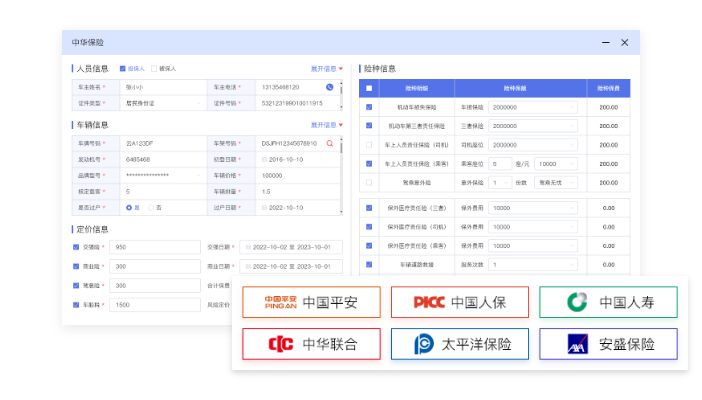702x400 pixels.
Task: Close the 中华保险 window
Action: [625, 42]
